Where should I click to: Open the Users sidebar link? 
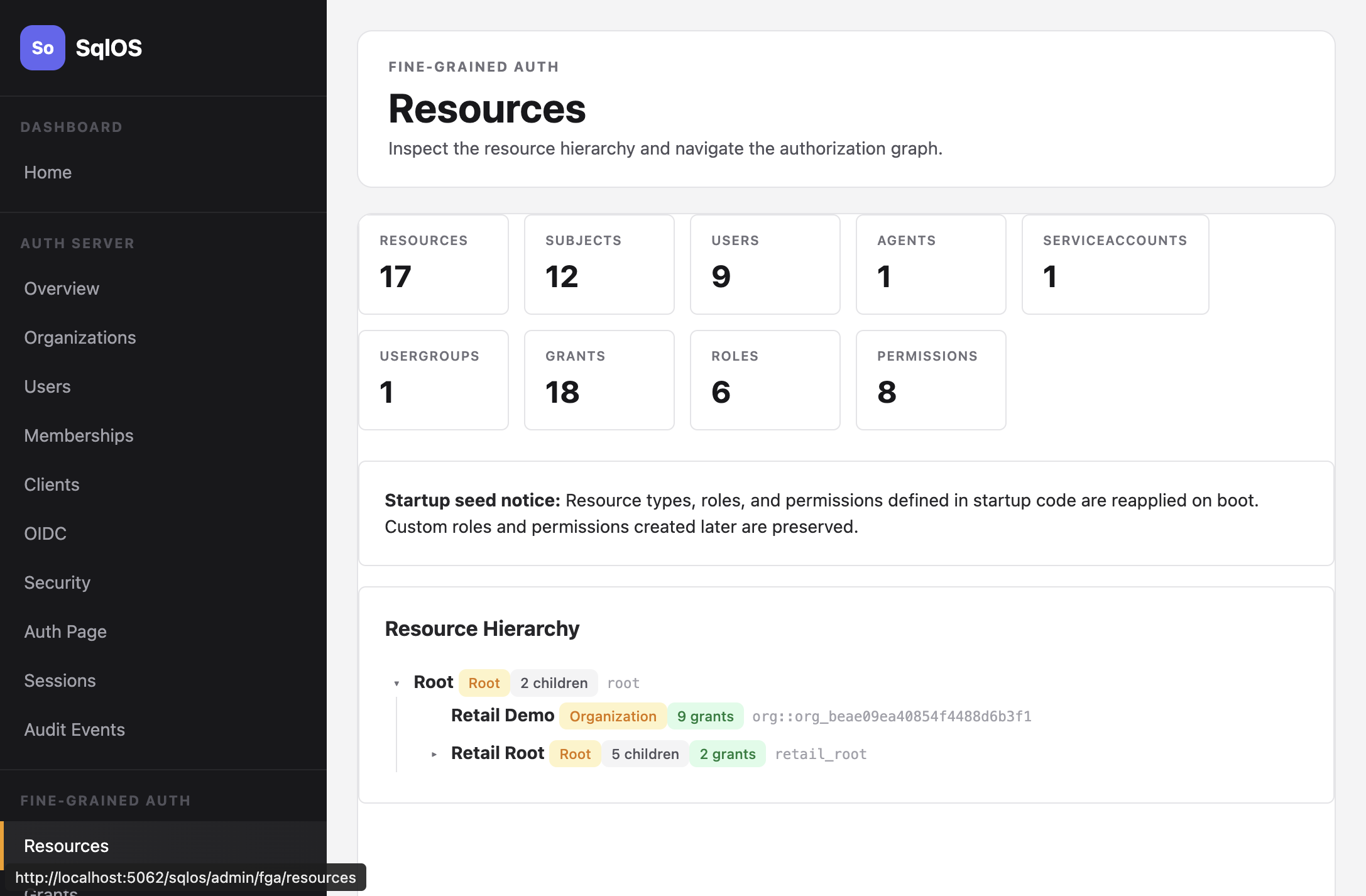pos(47,386)
